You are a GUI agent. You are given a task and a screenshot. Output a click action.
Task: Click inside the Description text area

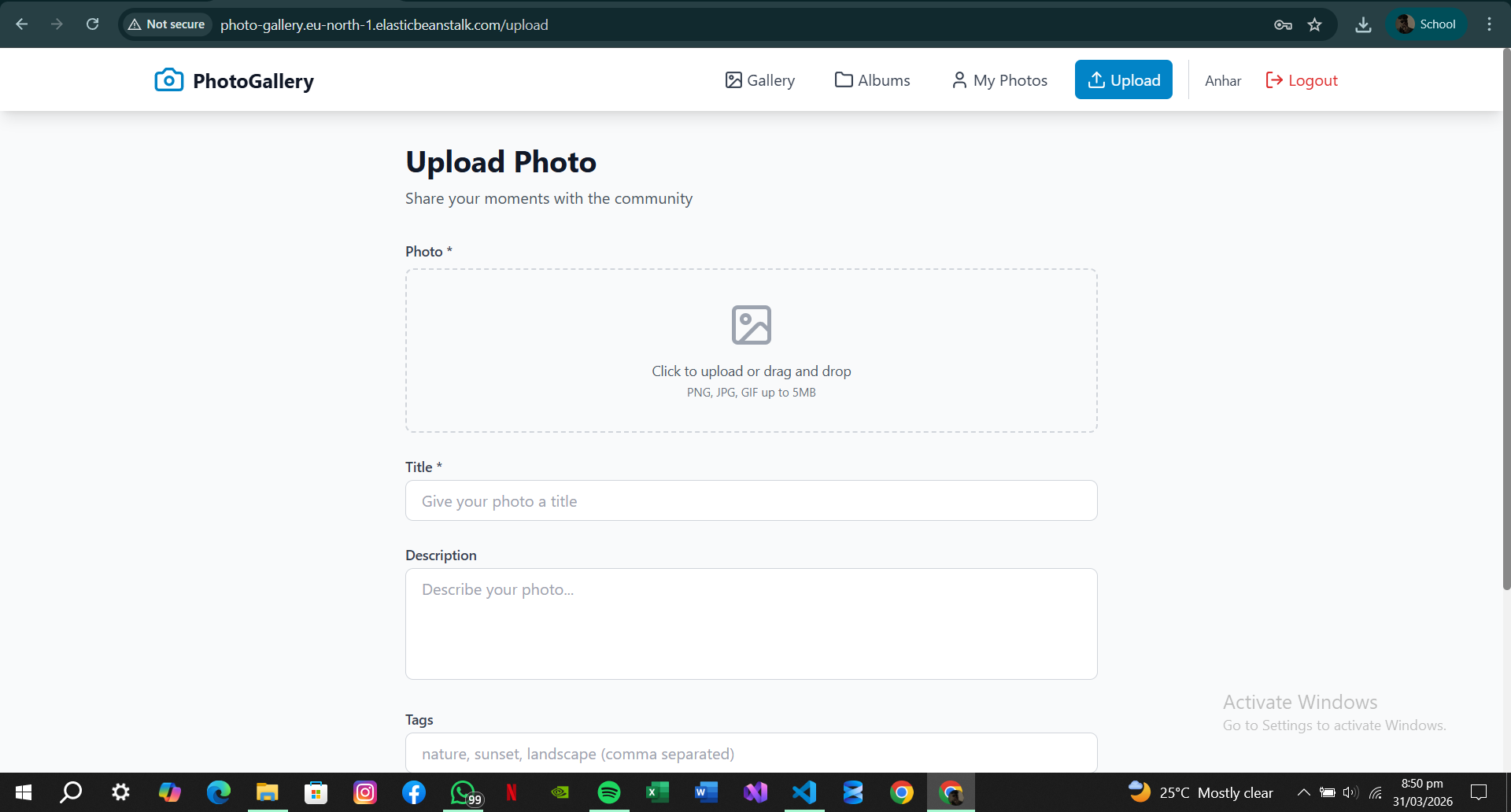click(x=751, y=624)
